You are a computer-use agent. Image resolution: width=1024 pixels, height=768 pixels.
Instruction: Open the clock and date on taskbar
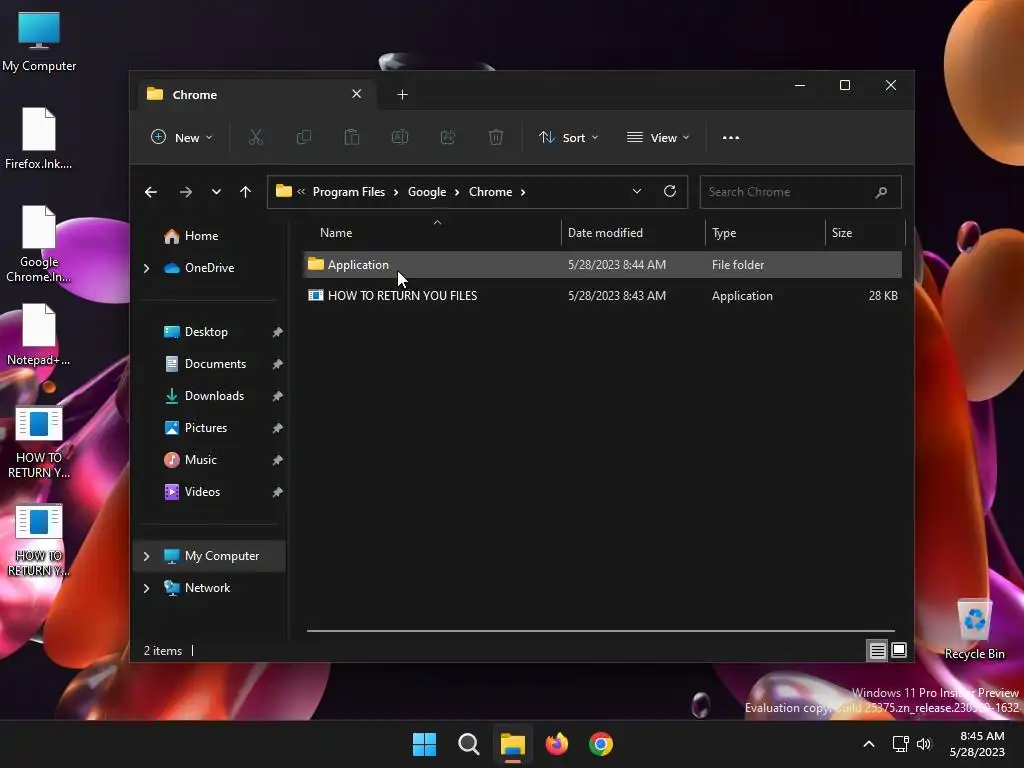coord(977,744)
